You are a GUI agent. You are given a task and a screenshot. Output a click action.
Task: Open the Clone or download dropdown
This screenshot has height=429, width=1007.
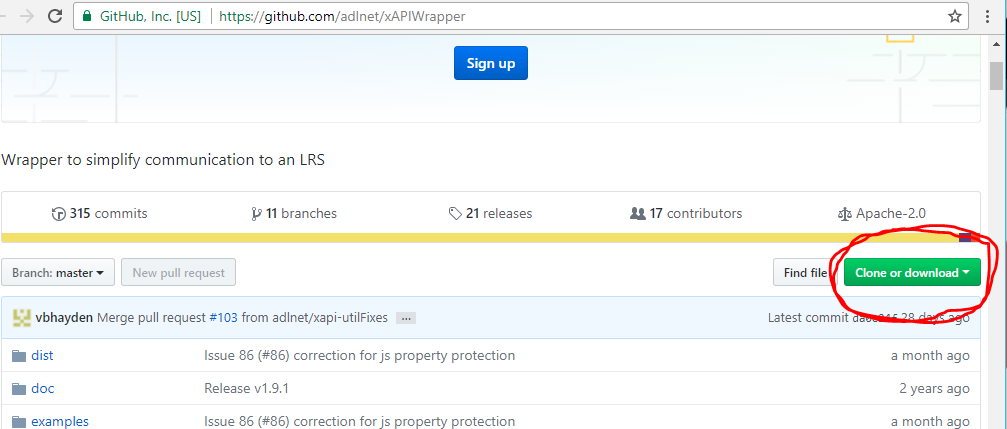click(912, 272)
